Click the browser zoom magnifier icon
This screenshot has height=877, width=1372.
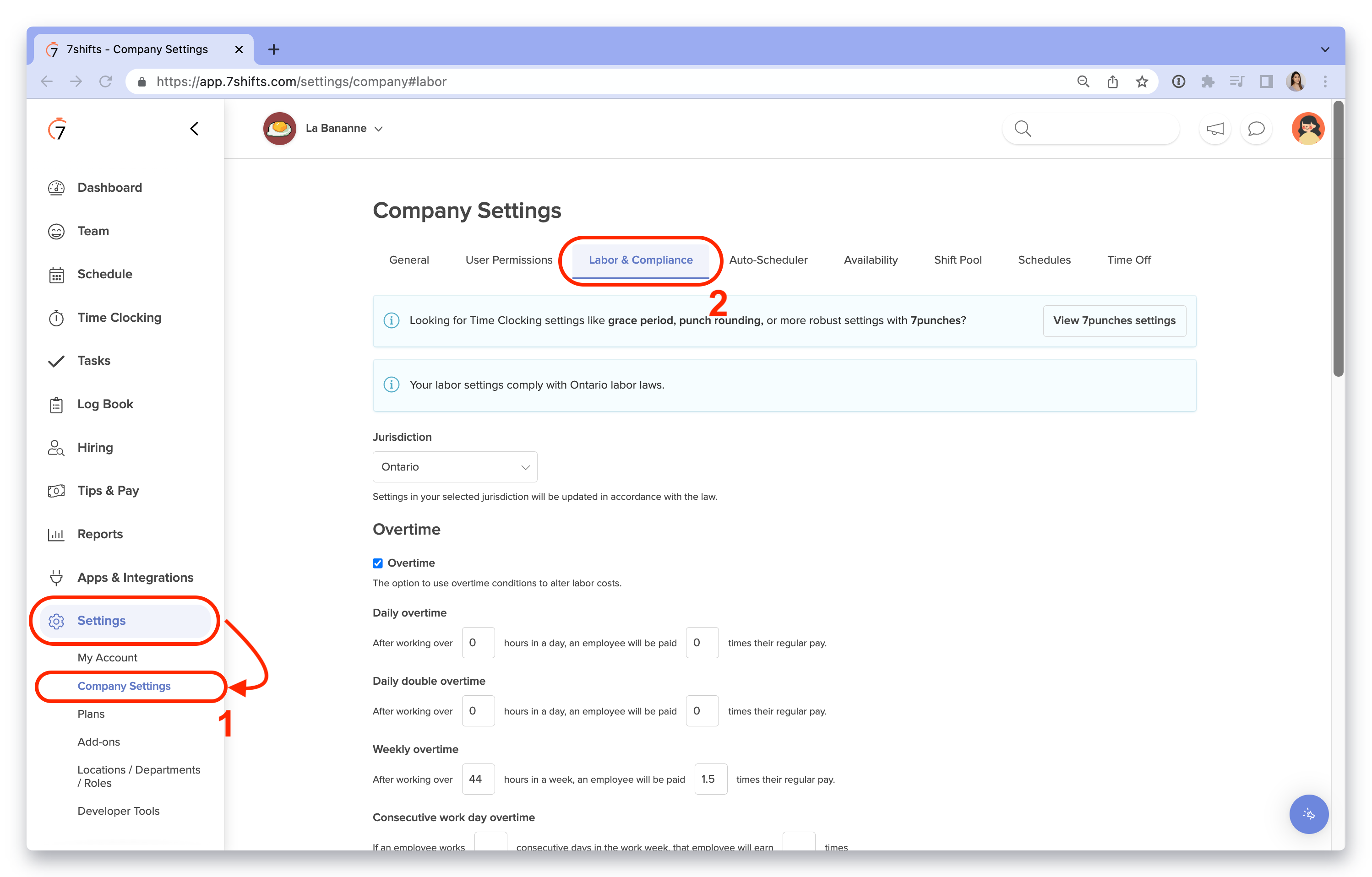click(1083, 81)
